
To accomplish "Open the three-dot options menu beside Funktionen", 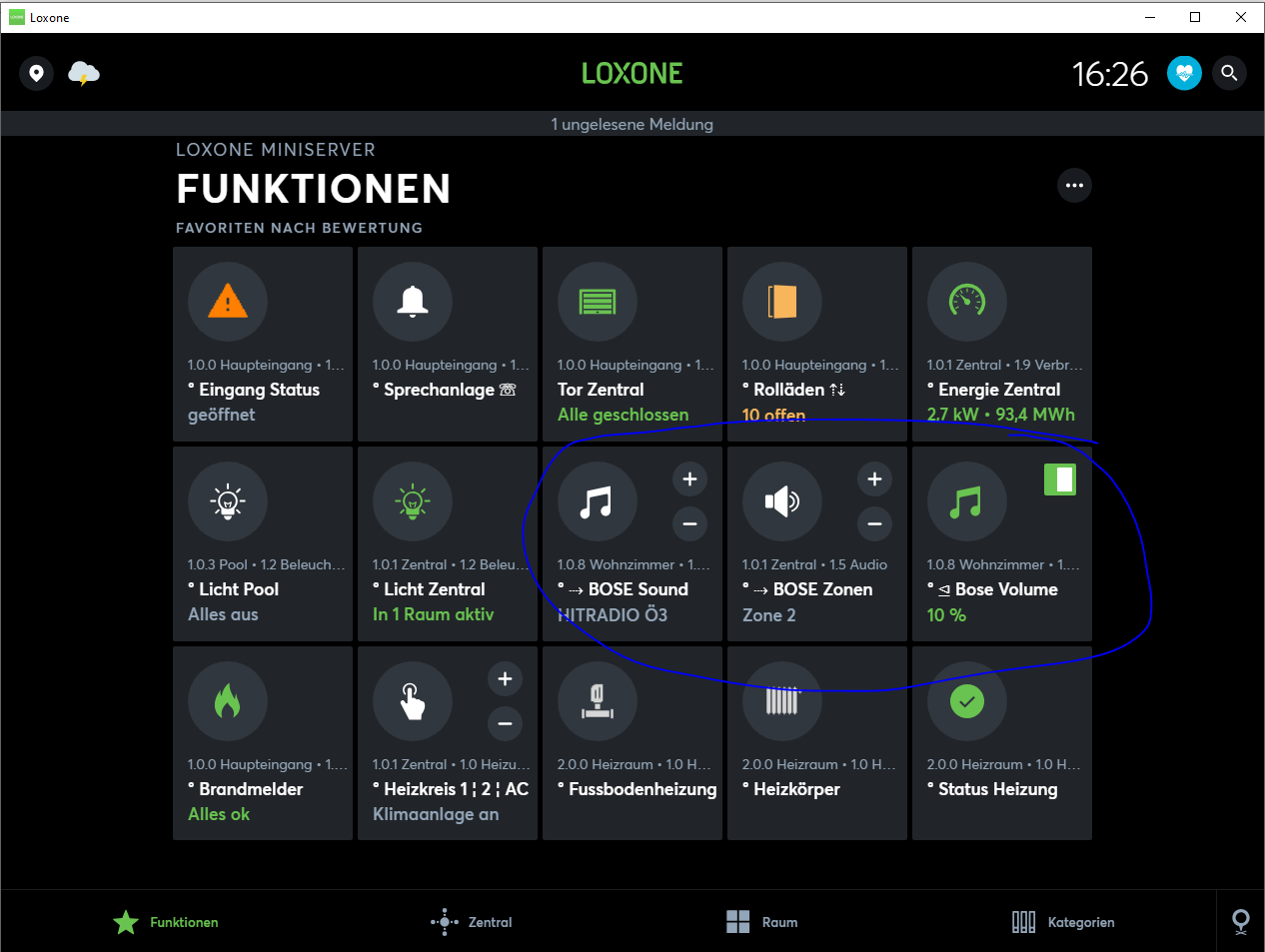I will click(x=1074, y=186).
